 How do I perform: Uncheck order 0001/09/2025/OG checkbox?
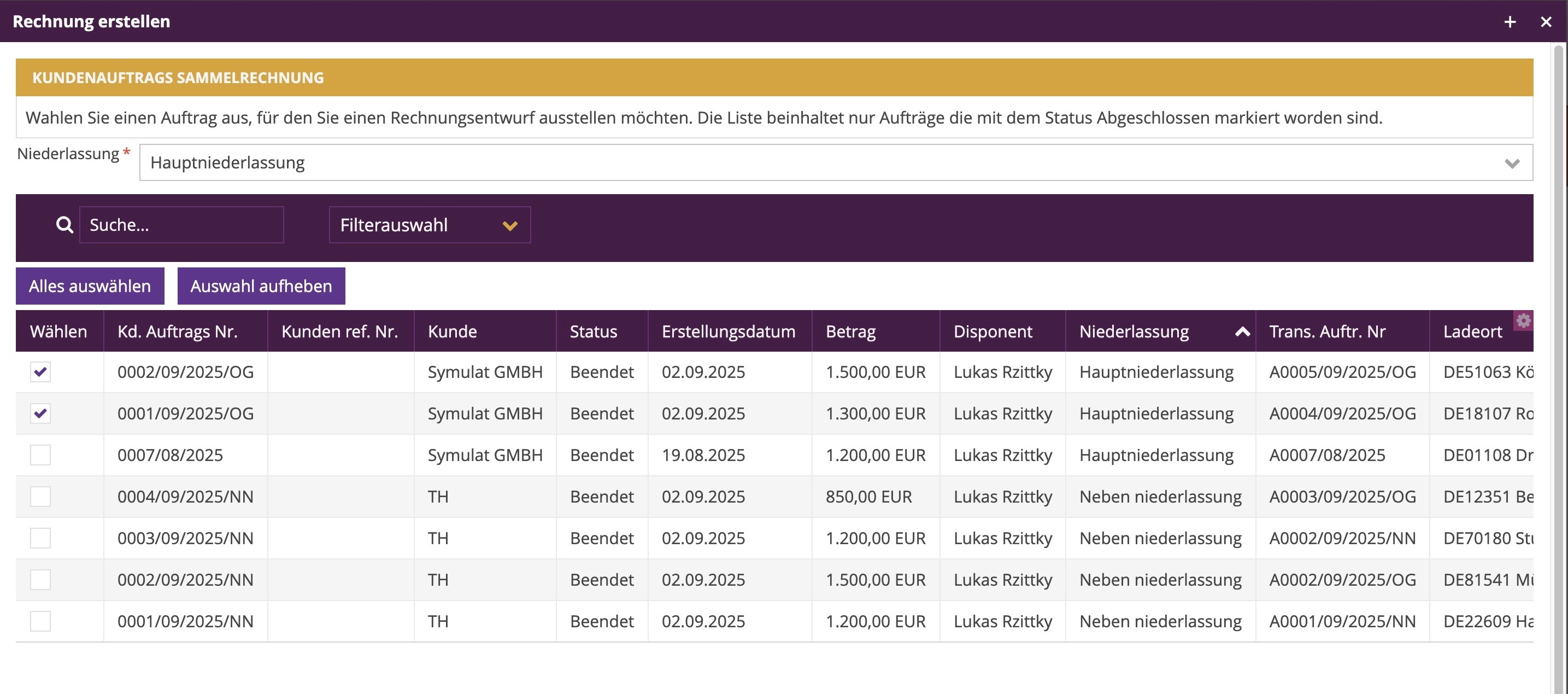click(x=40, y=413)
